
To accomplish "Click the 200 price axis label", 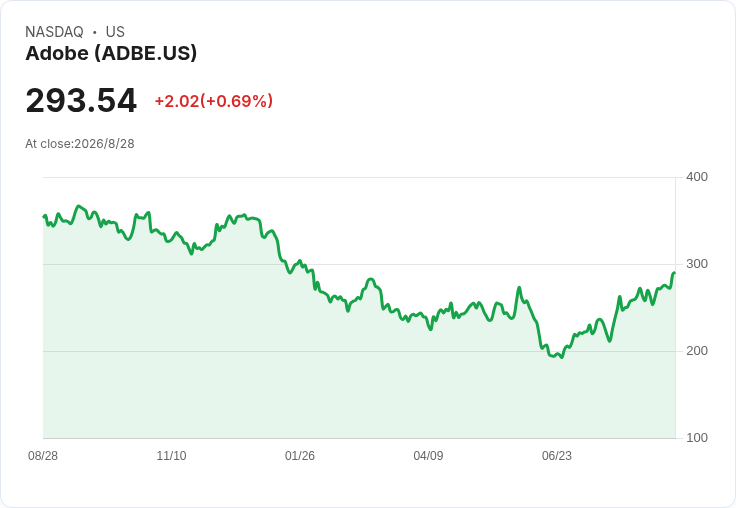I will [x=697, y=351].
